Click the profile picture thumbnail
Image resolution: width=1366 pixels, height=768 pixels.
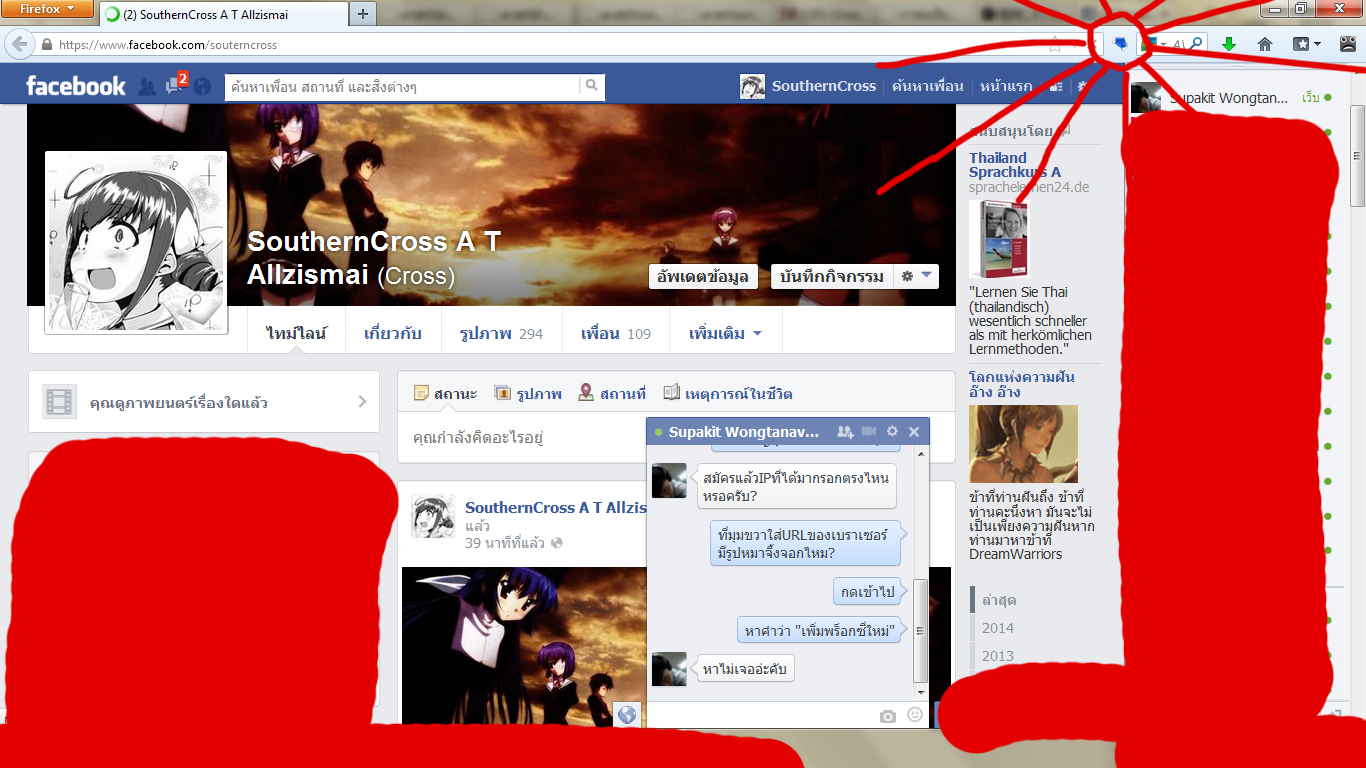point(136,242)
